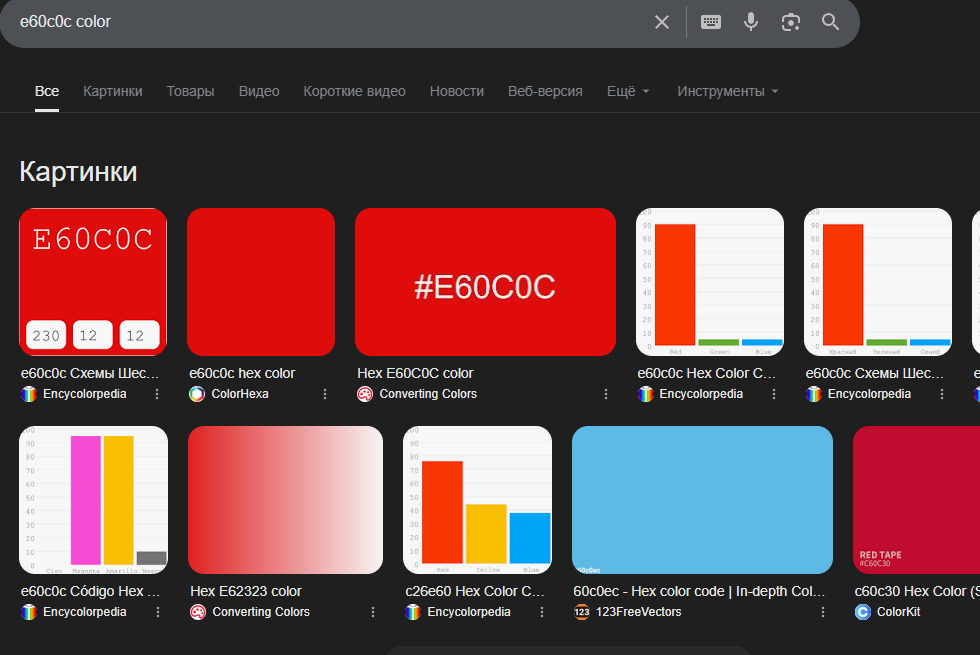Open '60c0ec - Hex color code' link

click(699, 591)
